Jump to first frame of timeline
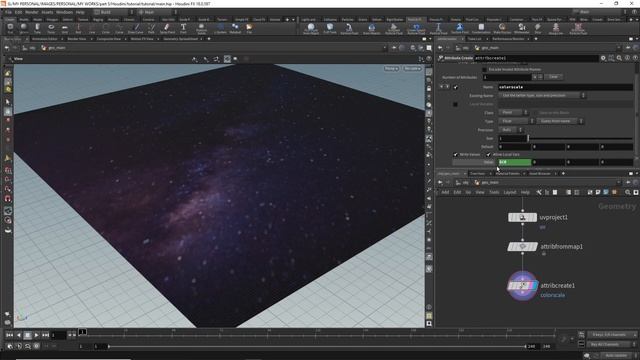Image resolution: width=640 pixels, height=360 pixels. (x=9, y=335)
